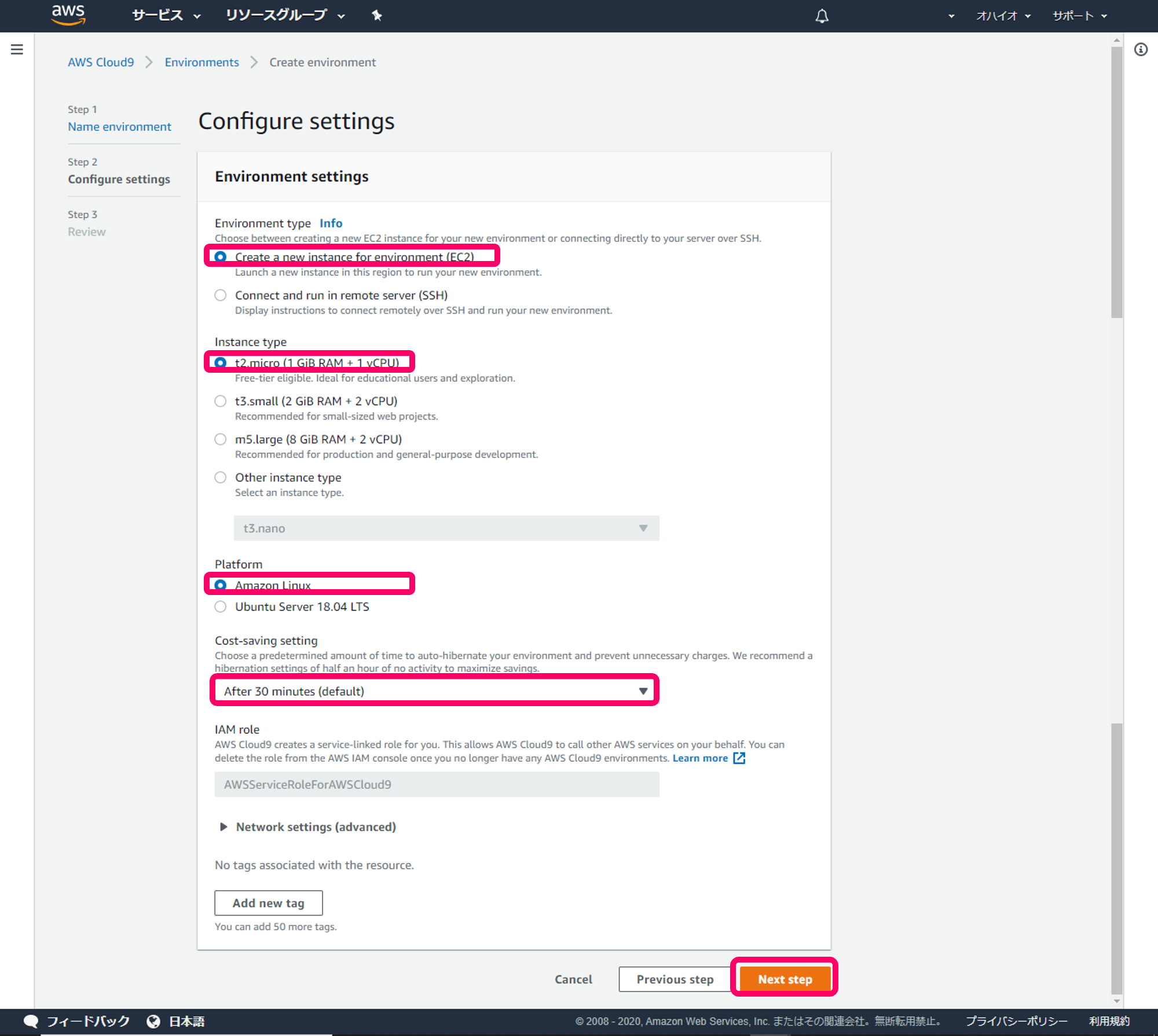
Task: Click the Next step button
Action: [785, 979]
